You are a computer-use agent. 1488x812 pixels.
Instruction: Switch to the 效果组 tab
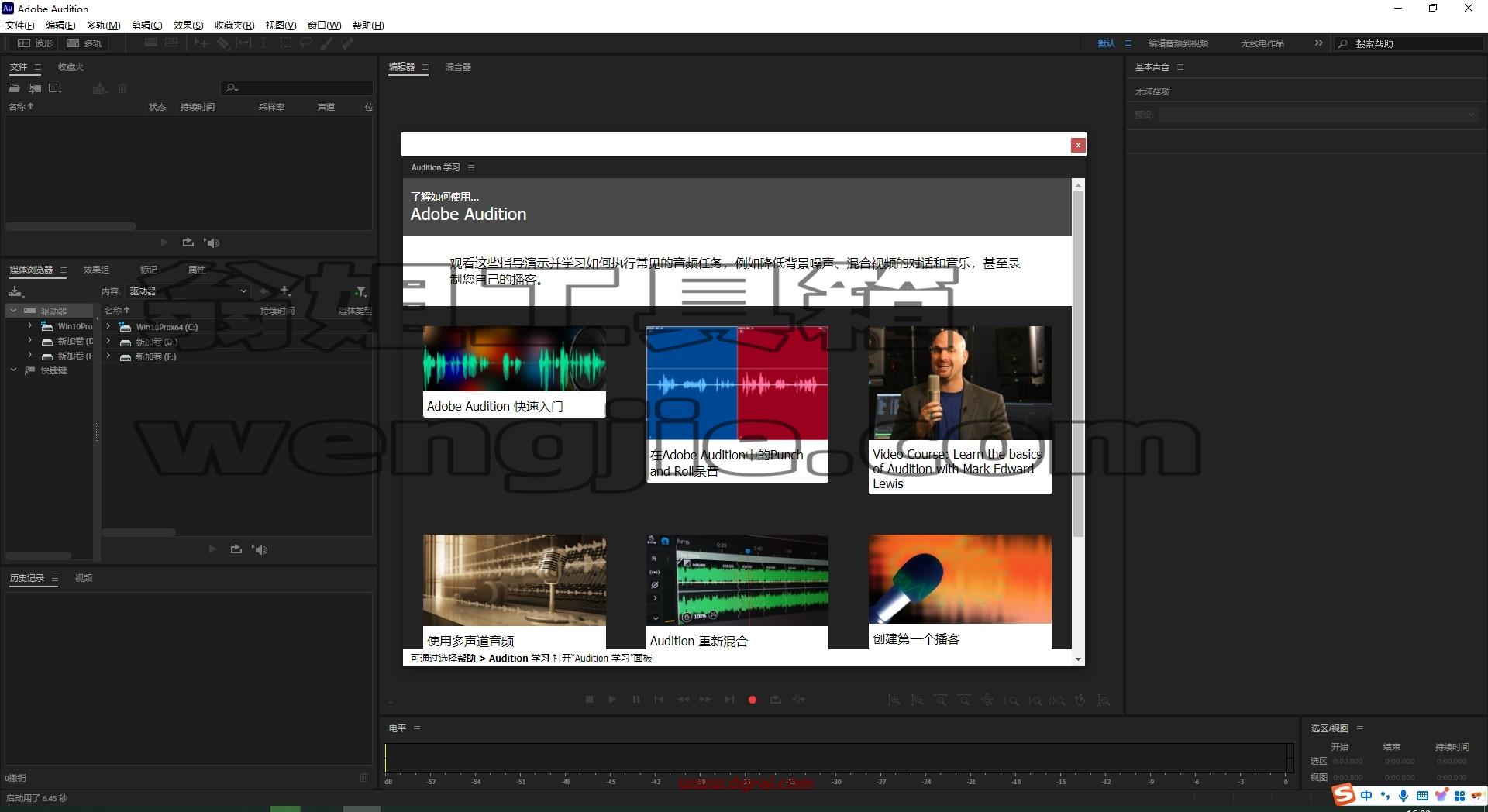point(96,270)
